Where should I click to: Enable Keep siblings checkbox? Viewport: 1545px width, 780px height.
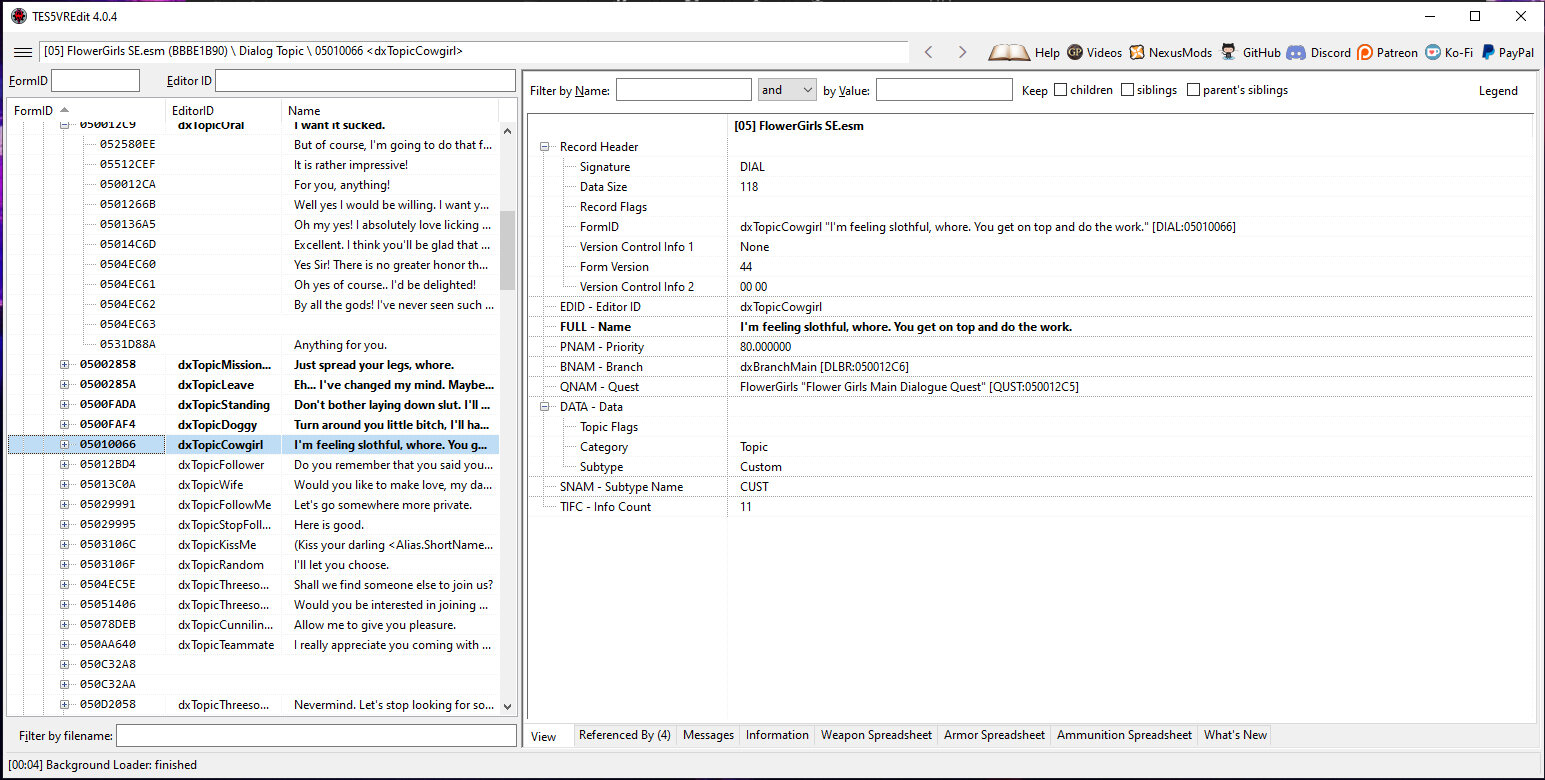coord(1127,90)
